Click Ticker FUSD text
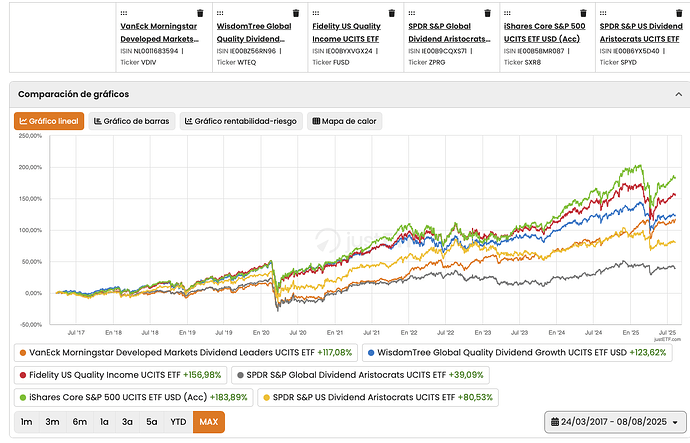This screenshot has height=443, width=690. [331, 62]
